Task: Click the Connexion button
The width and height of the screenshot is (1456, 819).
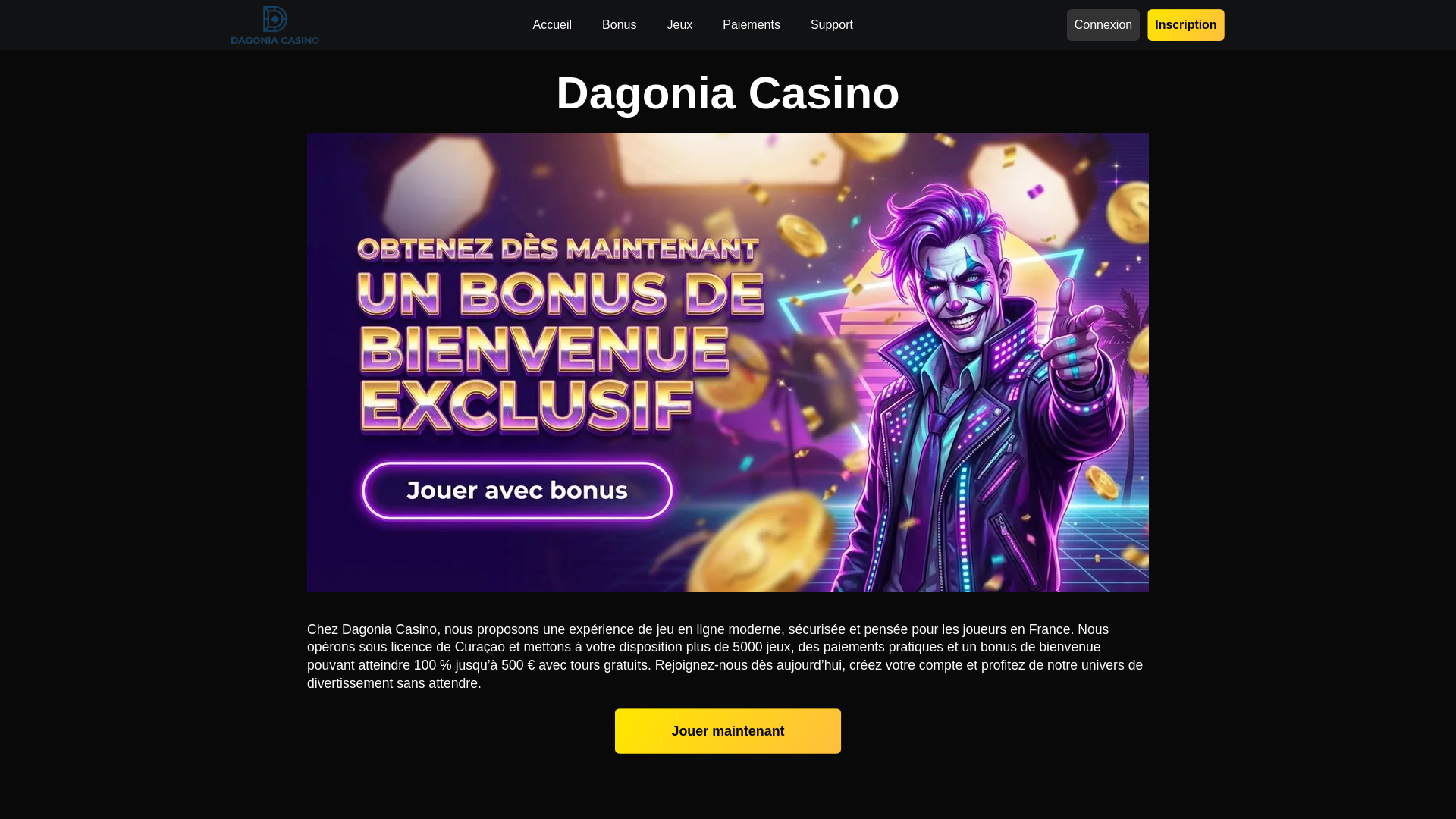Action: [1103, 25]
